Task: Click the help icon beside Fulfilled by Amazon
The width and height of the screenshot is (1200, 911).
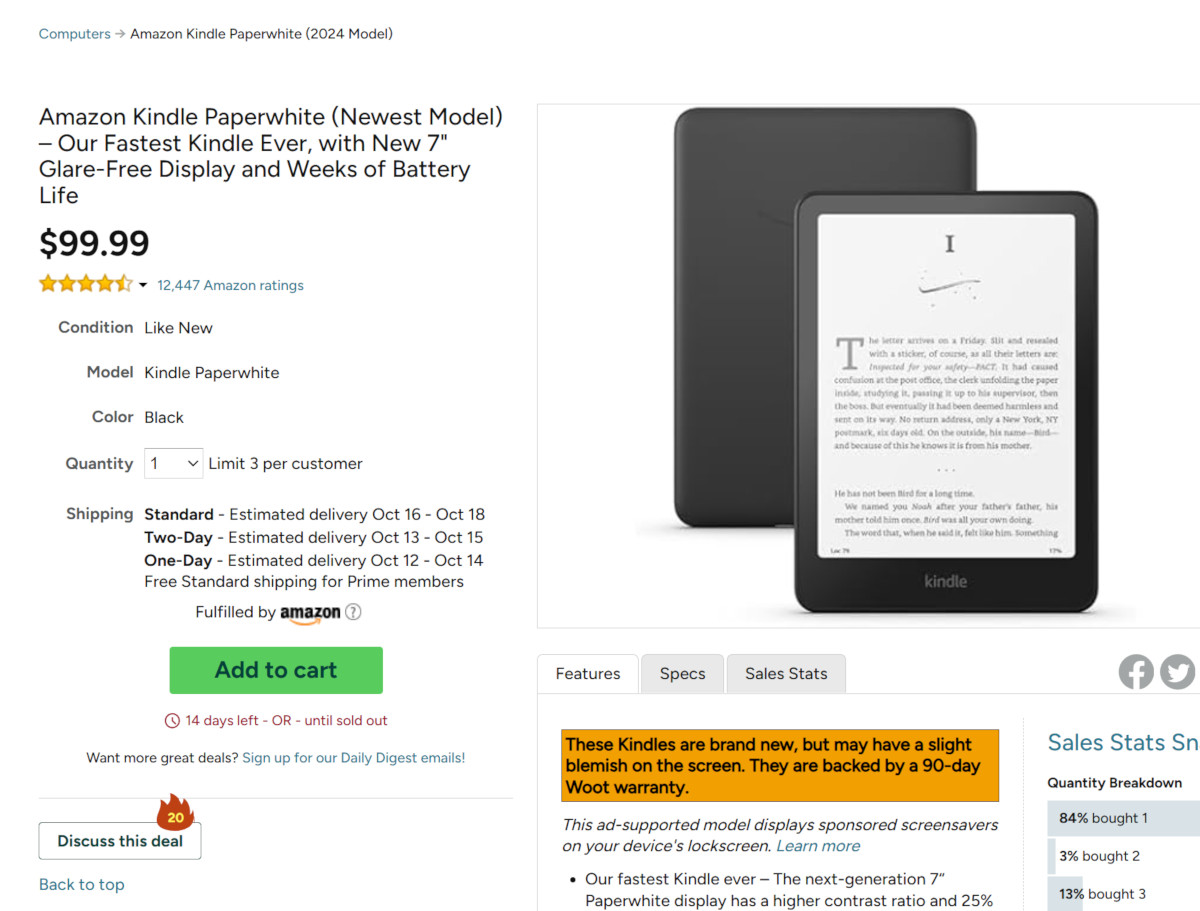Action: coord(353,612)
